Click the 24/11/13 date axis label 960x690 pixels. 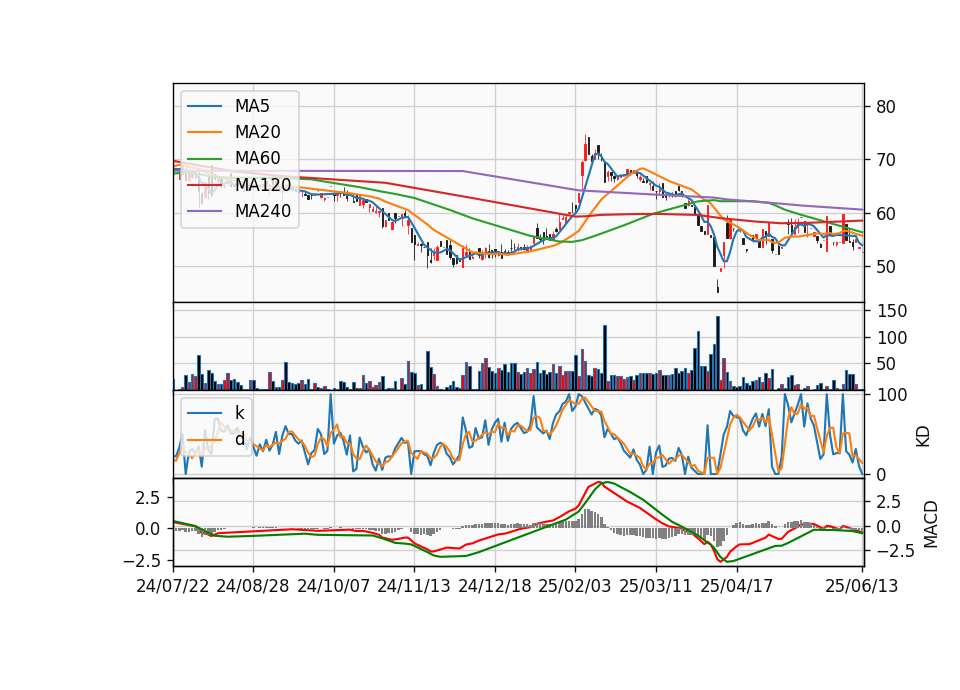414,586
